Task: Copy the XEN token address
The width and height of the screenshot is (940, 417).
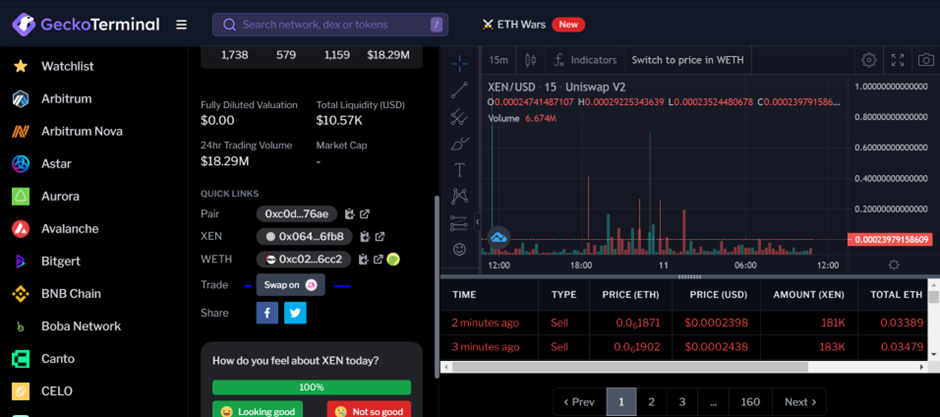Action: pos(365,237)
